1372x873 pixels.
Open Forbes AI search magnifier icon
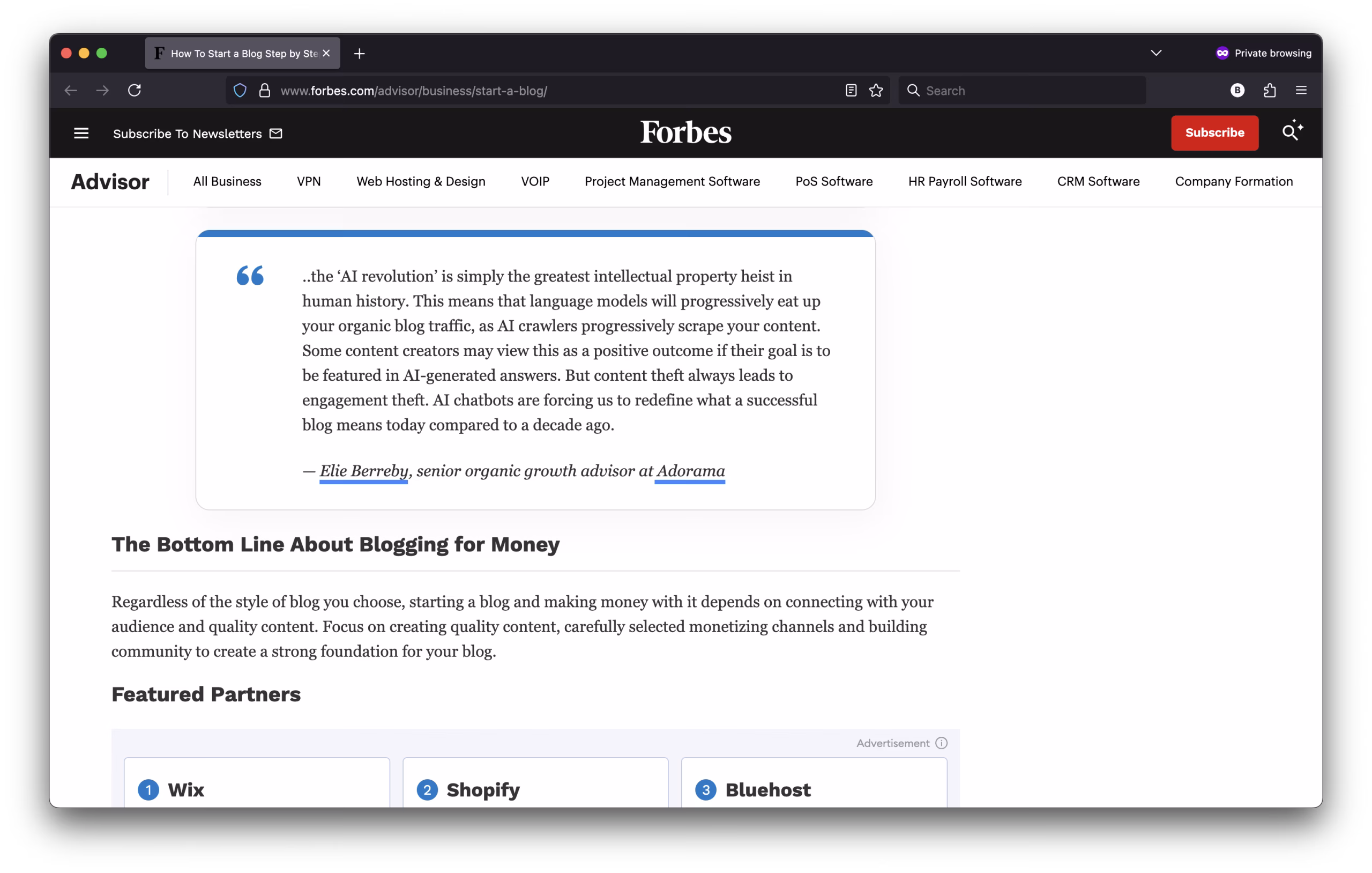(1292, 132)
